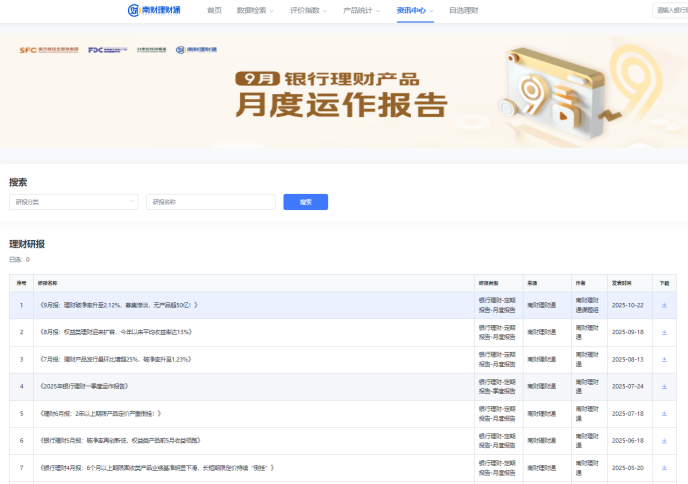Download the report dated 2025-08-13

664,359
